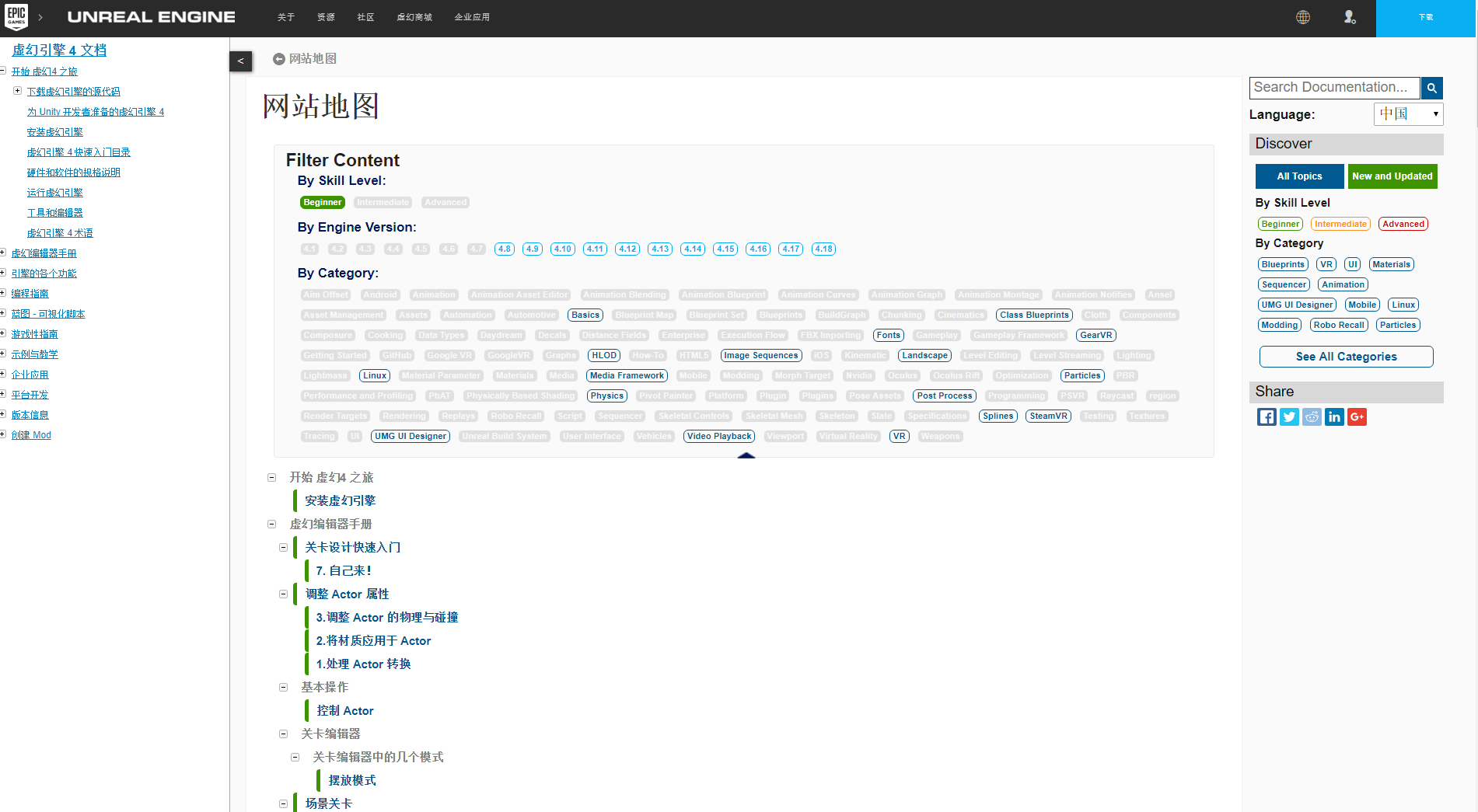Select Robo Recall category in Discover
Viewport: 1478px width, 812px height.
(x=1339, y=326)
